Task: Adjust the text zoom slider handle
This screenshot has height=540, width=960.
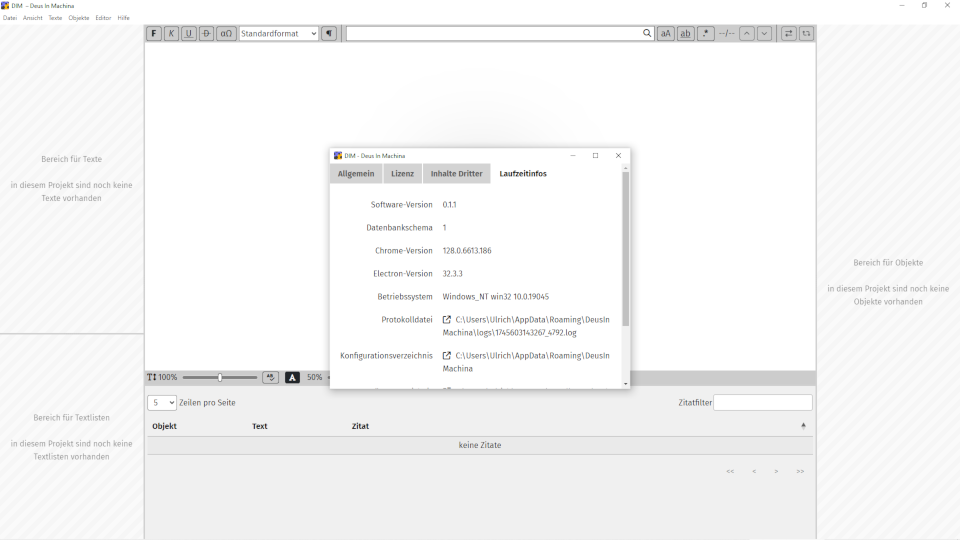Action: [x=220, y=377]
